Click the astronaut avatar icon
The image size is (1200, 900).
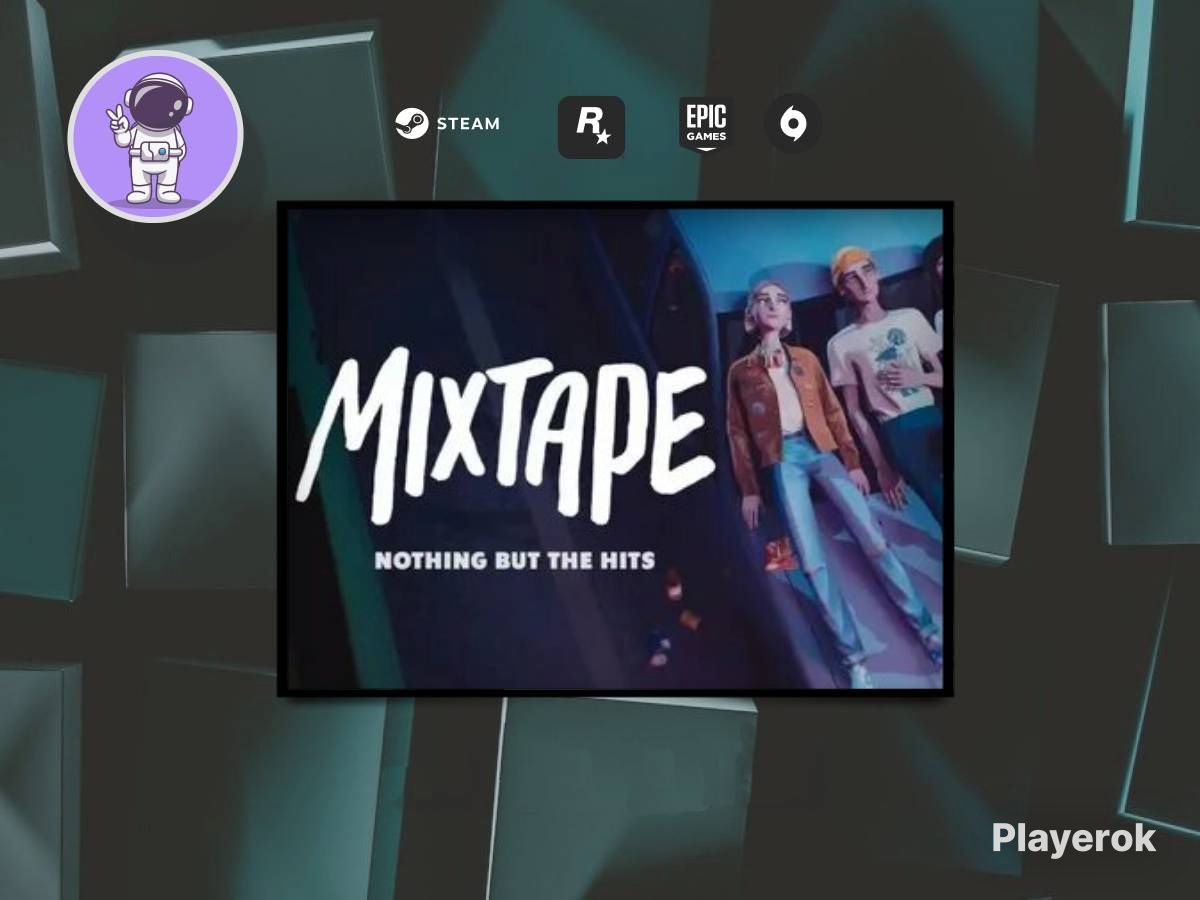pos(155,136)
